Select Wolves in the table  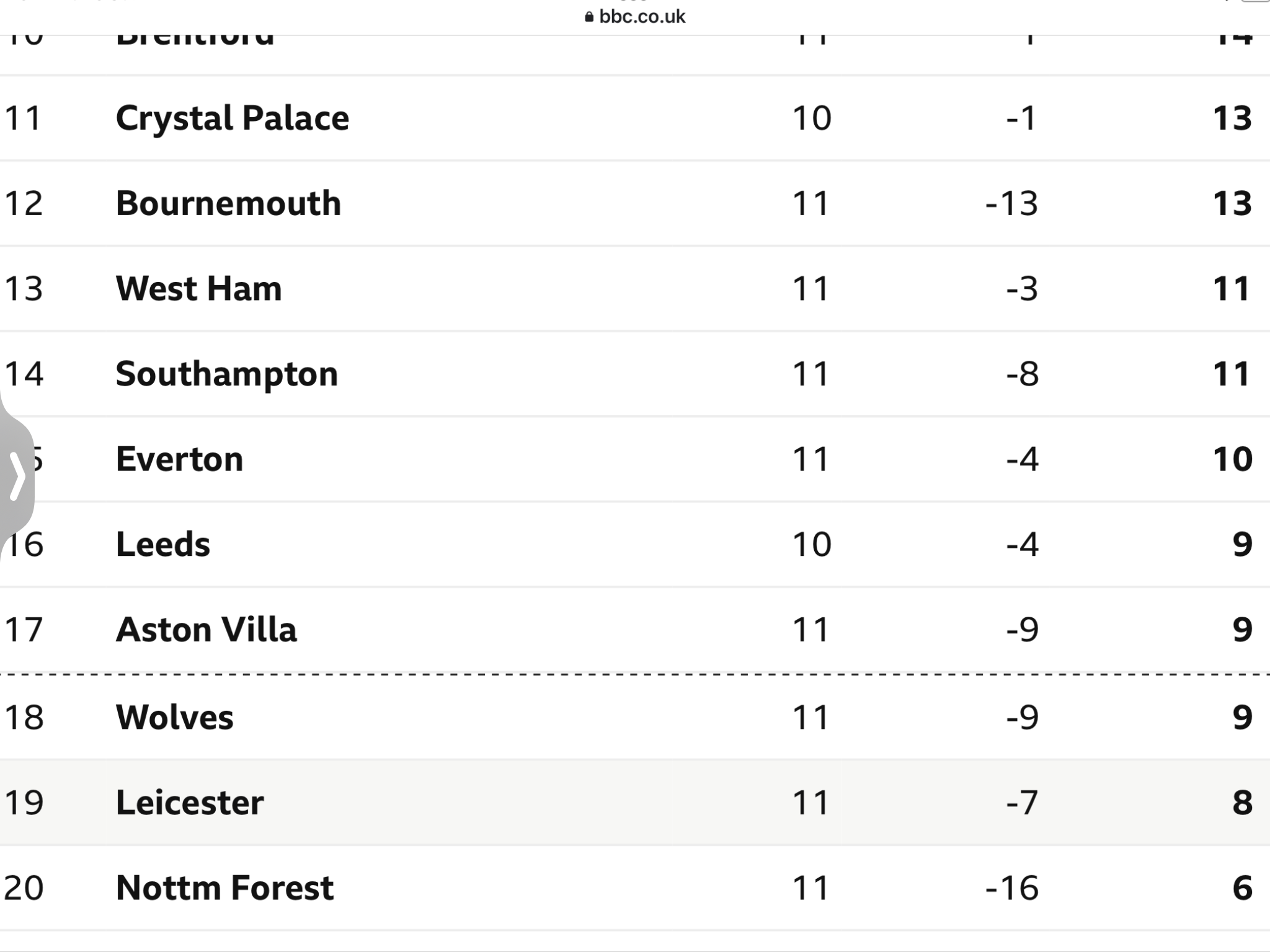point(175,717)
